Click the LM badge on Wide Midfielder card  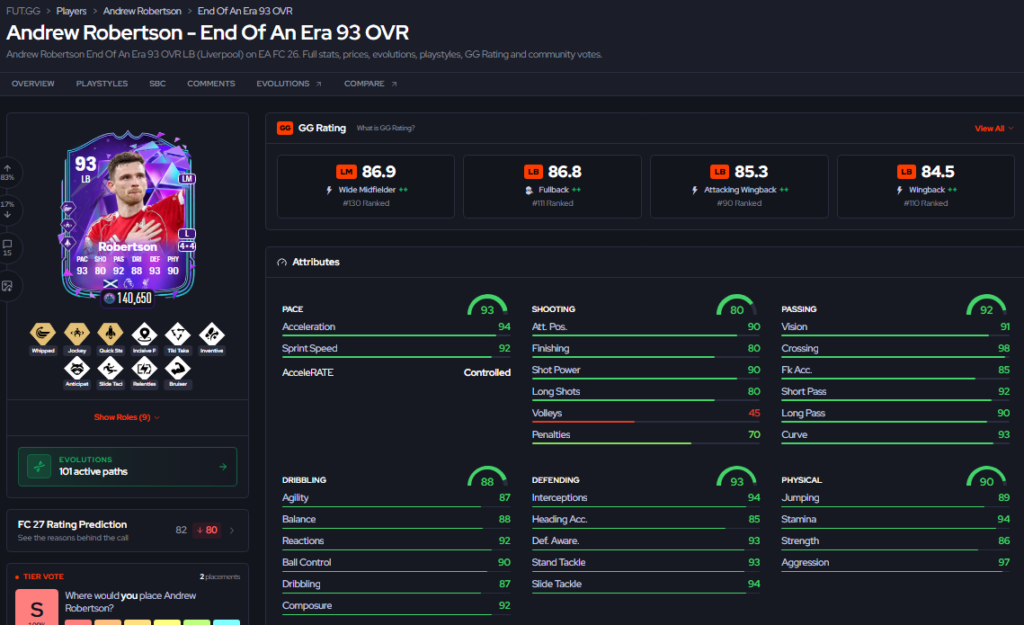tap(346, 172)
